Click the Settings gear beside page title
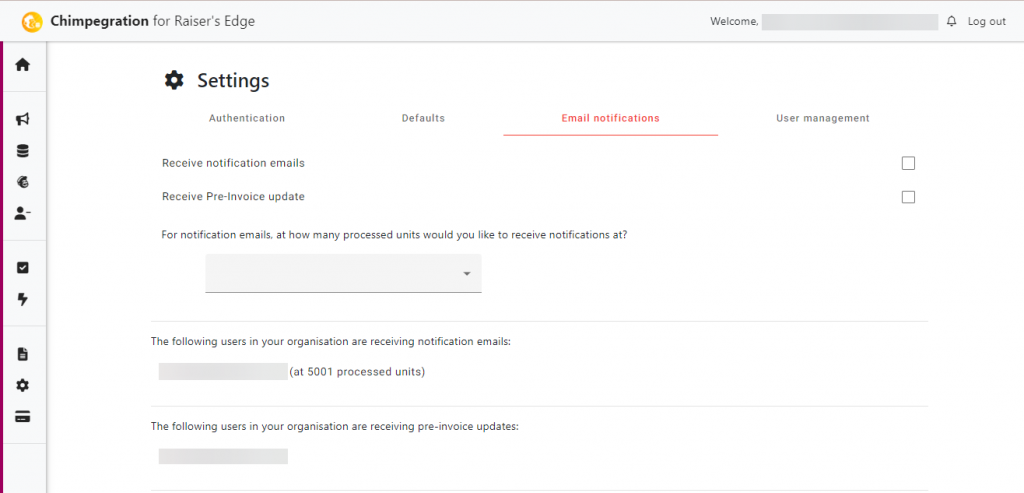This screenshot has height=493, width=1024. point(174,81)
